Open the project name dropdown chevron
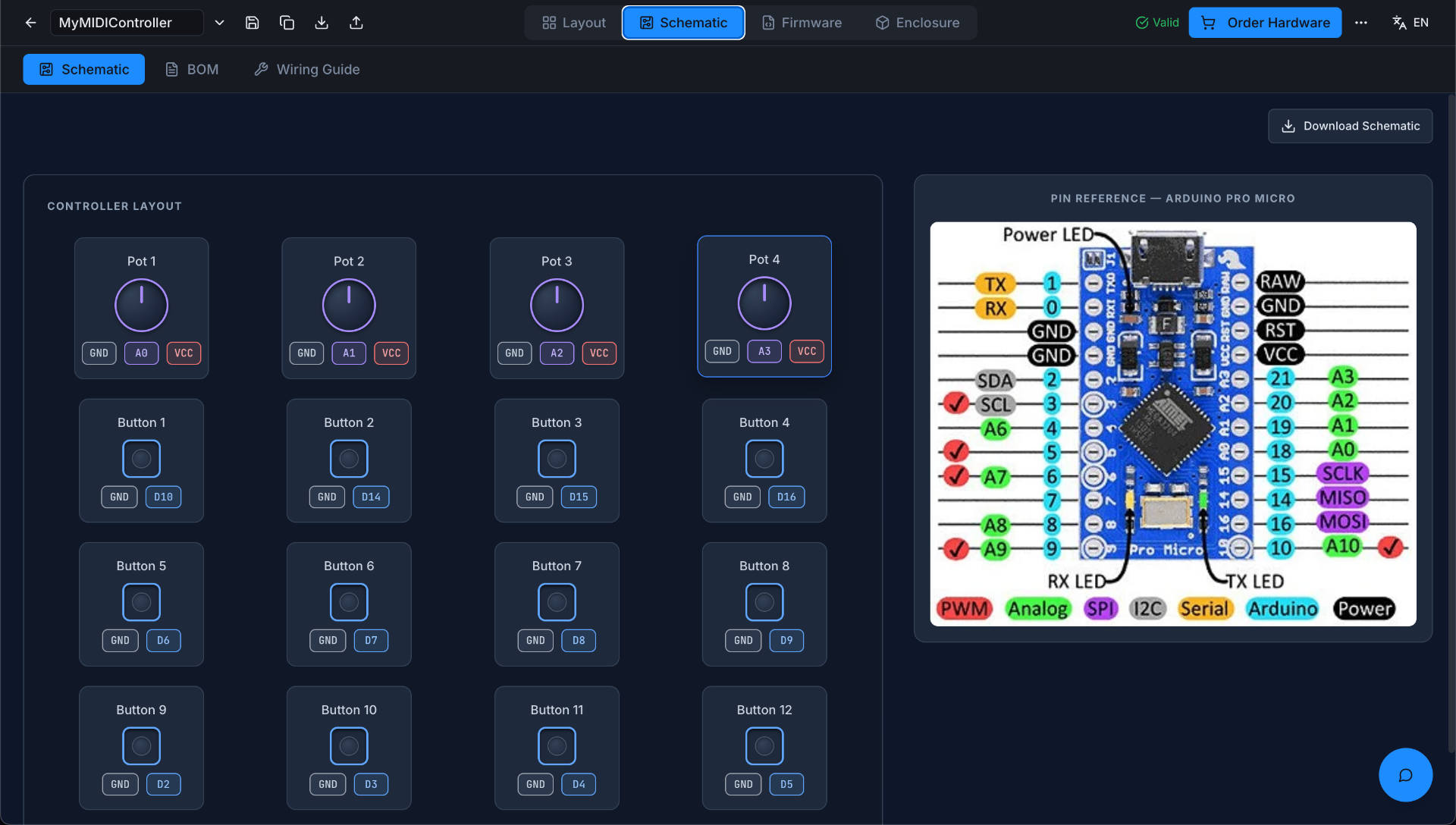 [219, 23]
